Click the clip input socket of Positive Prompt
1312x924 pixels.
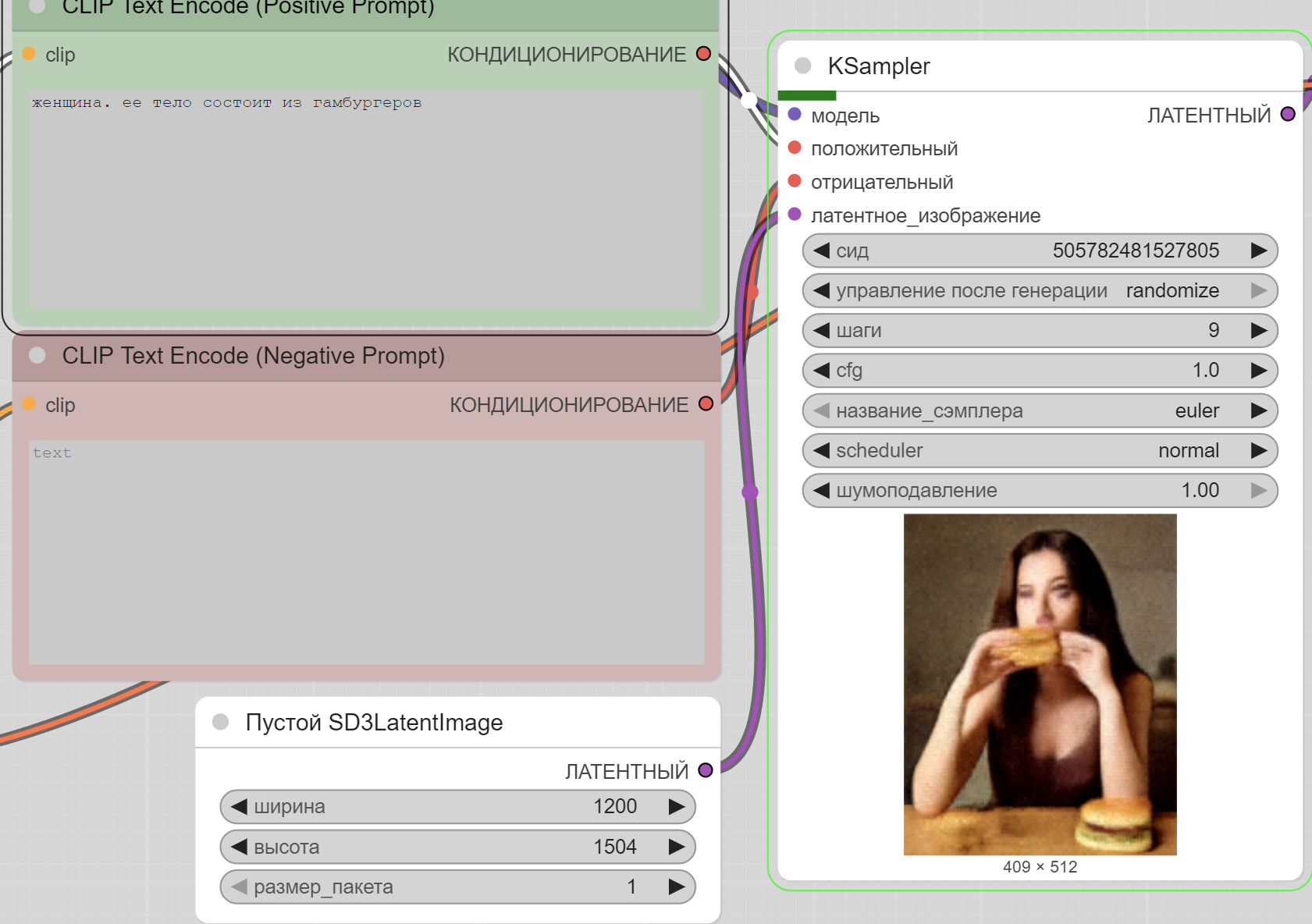[x=29, y=53]
